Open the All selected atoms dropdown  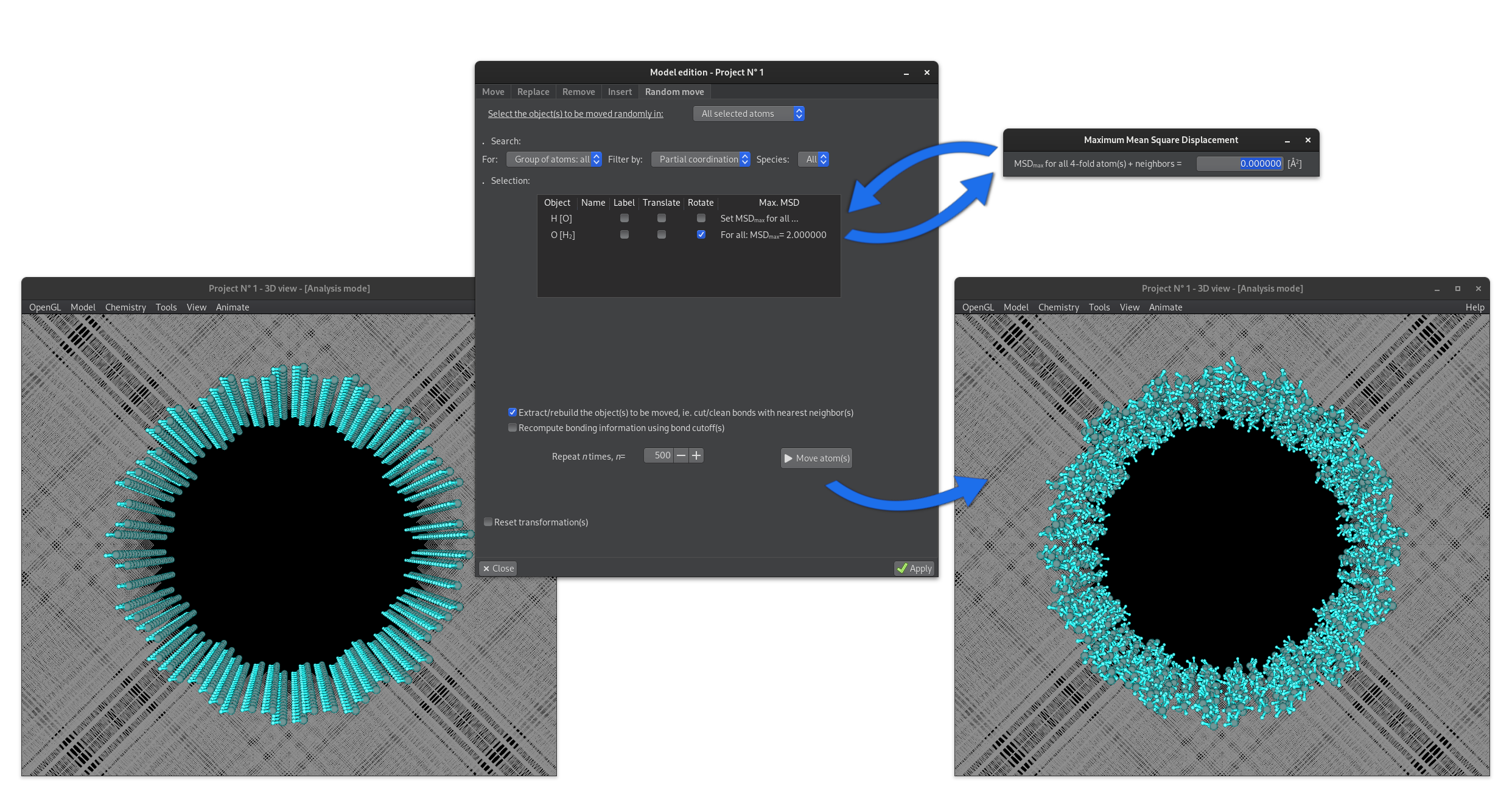749,114
